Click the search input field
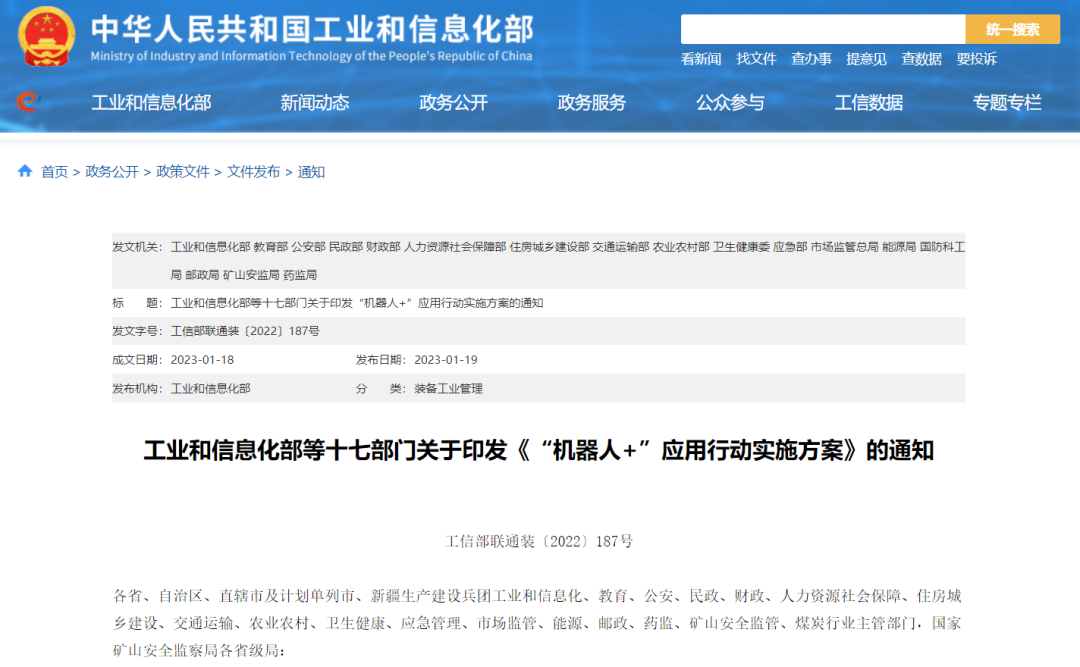The width and height of the screenshot is (1080, 667). click(822, 29)
